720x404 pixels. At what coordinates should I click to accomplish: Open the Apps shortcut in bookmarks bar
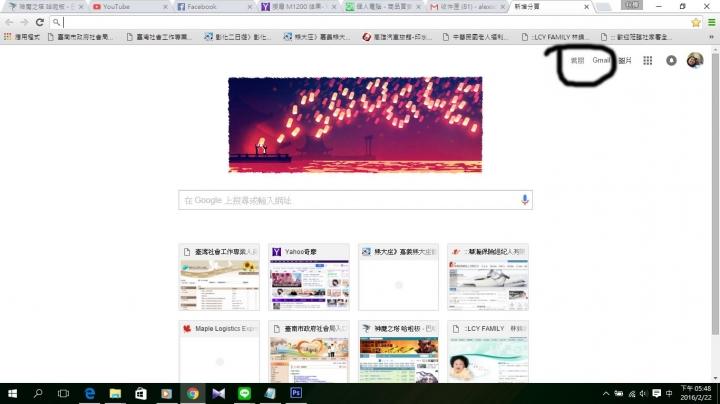coord(22,37)
